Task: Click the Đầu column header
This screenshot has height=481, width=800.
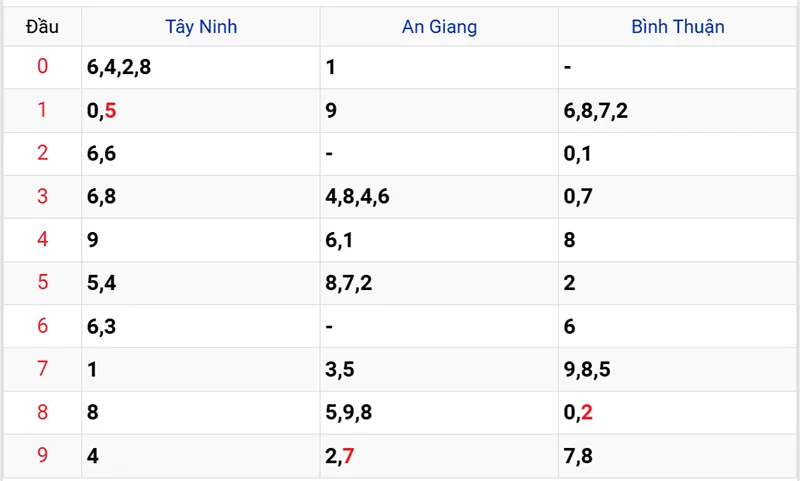Action: click(42, 27)
